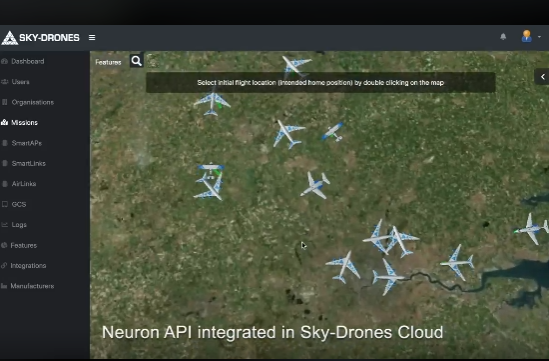Expand the right side panel chevron
549x361 pixels.
pos(542,77)
